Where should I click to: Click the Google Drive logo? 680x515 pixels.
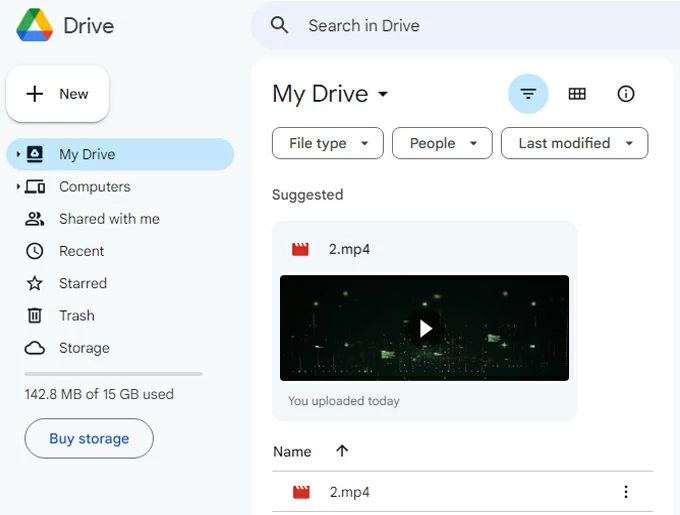pos(35,26)
